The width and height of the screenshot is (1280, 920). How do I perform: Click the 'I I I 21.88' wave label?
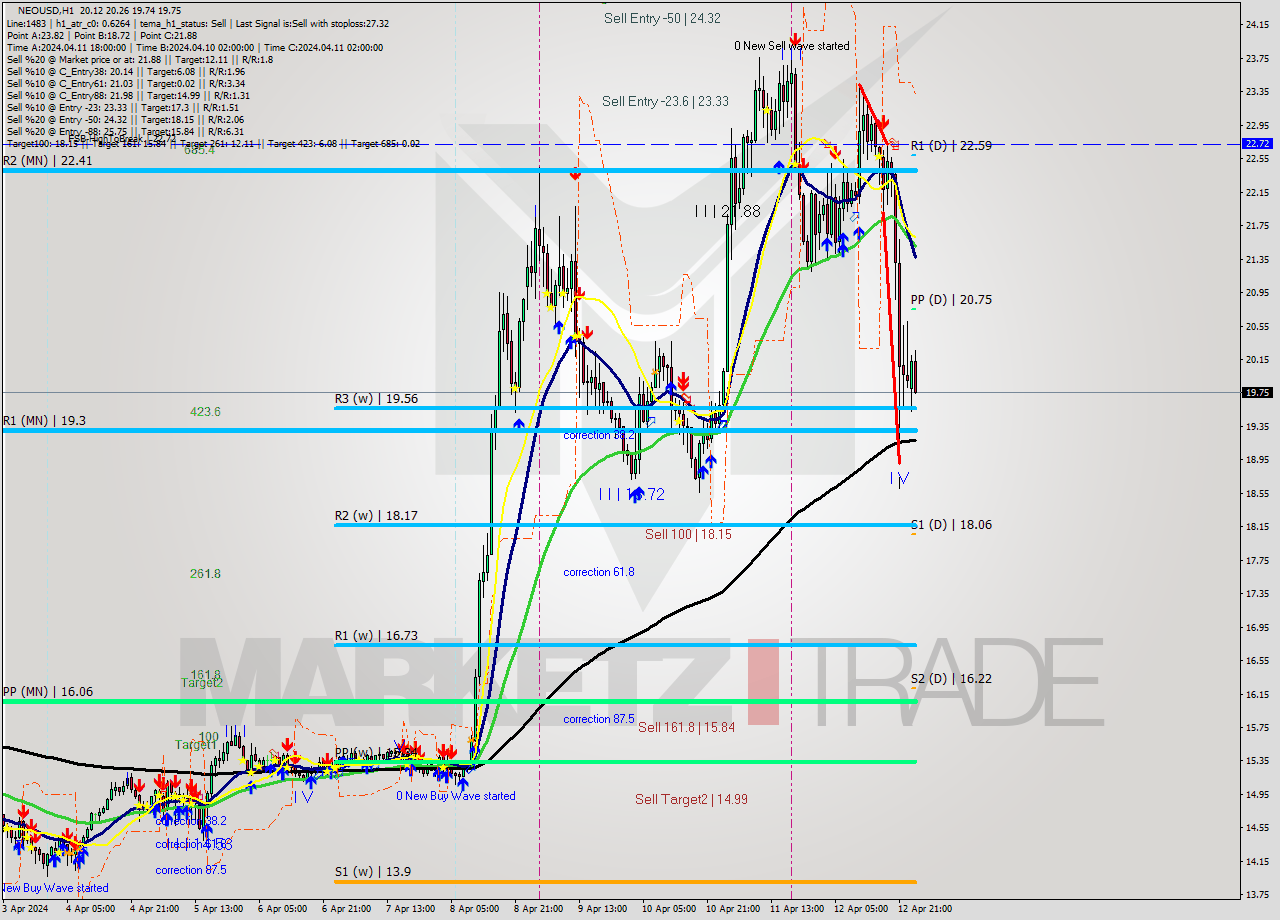pos(728,212)
